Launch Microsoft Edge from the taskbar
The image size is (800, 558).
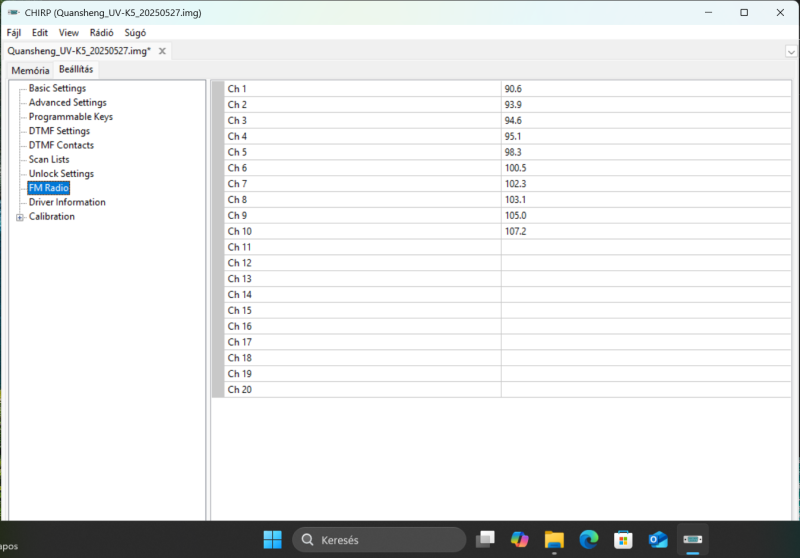click(589, 540)
